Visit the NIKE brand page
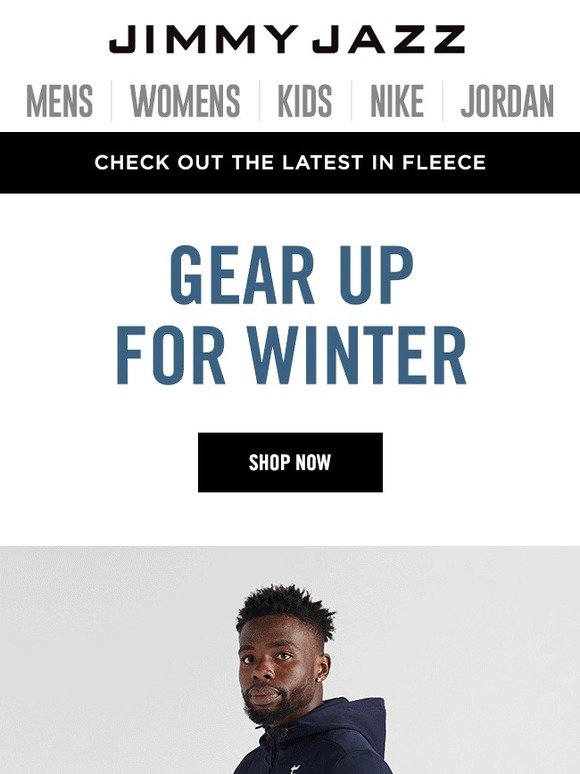The width and height of the screenshot is (580, 774). click(x=397, y=101)
